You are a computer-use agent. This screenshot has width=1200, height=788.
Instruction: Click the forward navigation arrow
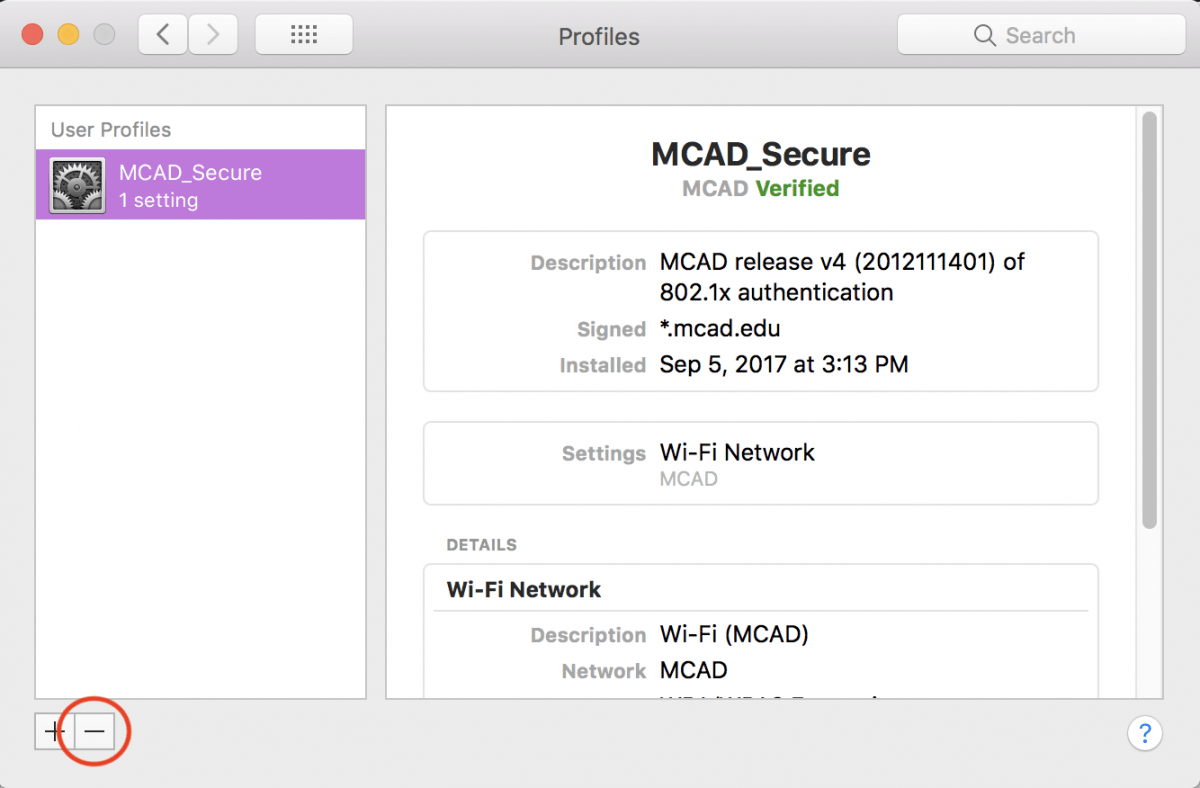coord(211,33)
